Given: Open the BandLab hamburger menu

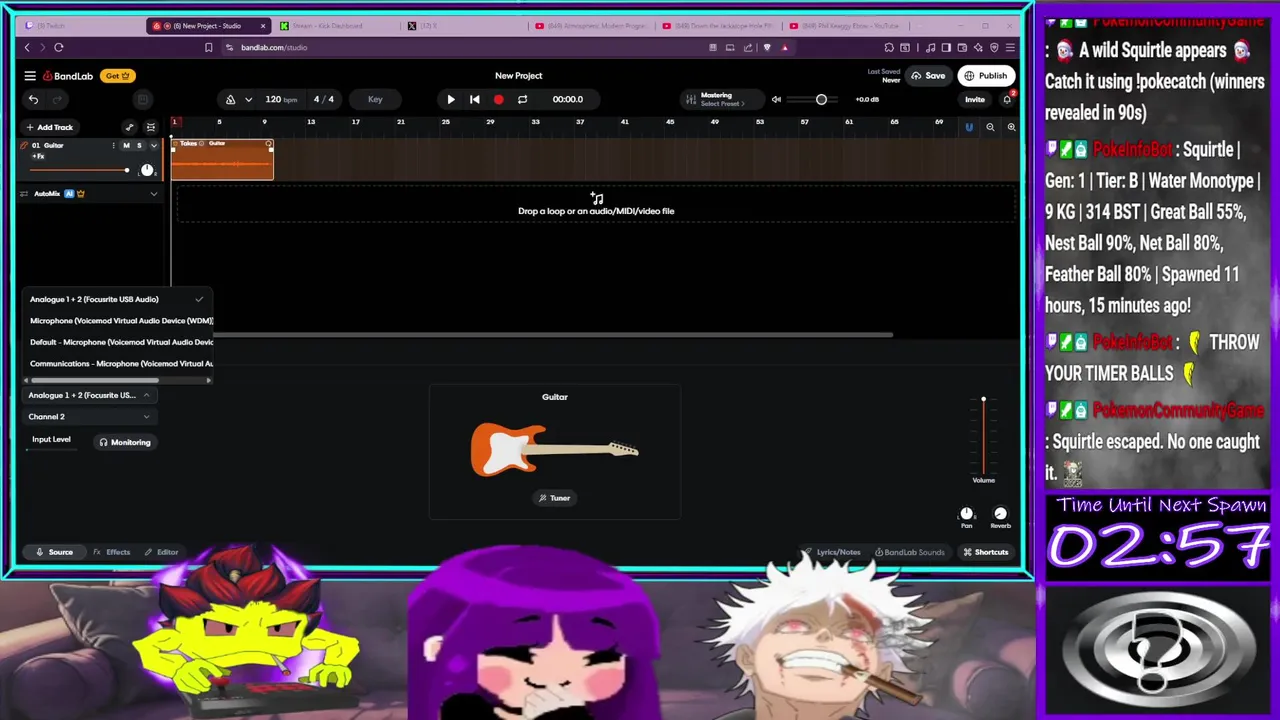Looking at the screenshot, I should tap(30, 76).
